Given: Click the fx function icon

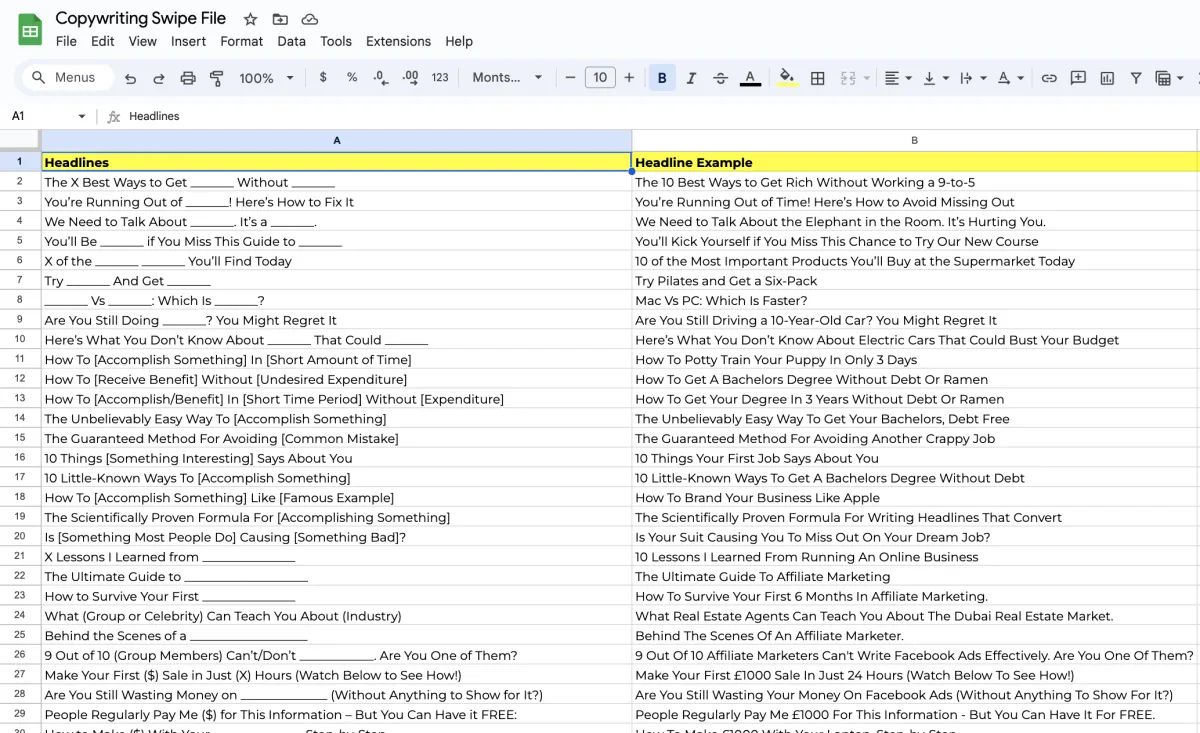Looking at the screenshot, I should click(114, 116).
